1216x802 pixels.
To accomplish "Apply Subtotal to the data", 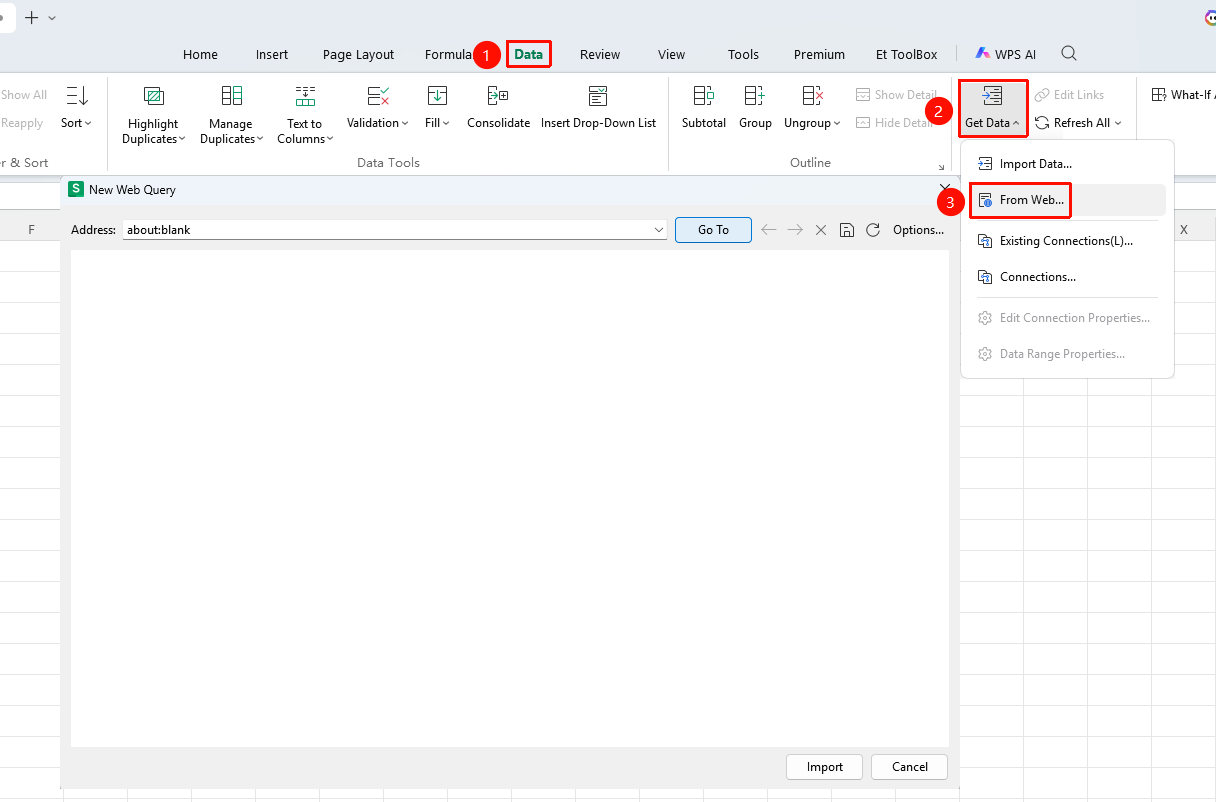I will (704, 107).
